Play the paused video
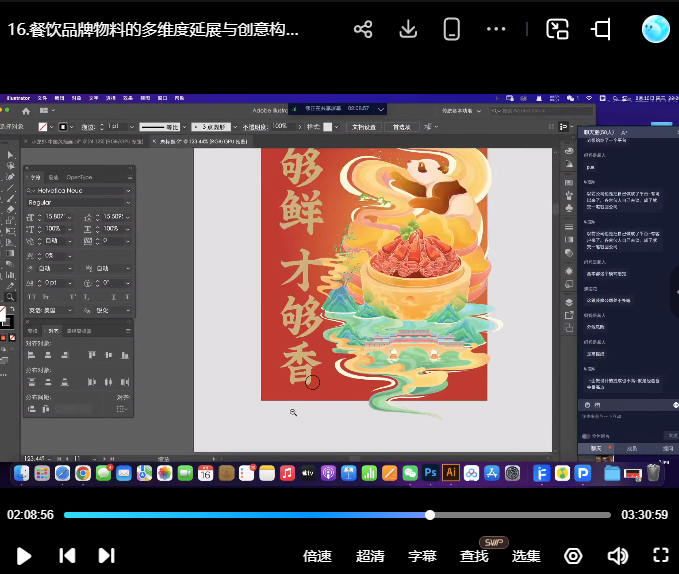This screenshot has width=679, height=574. 25,555
